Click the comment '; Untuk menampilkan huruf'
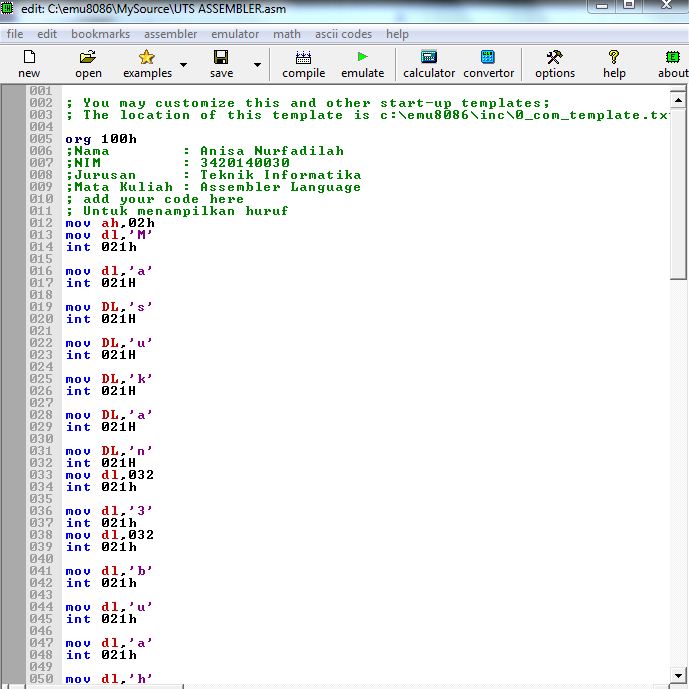The height and width of the screenshot is (689, 689). pos(177,211)
